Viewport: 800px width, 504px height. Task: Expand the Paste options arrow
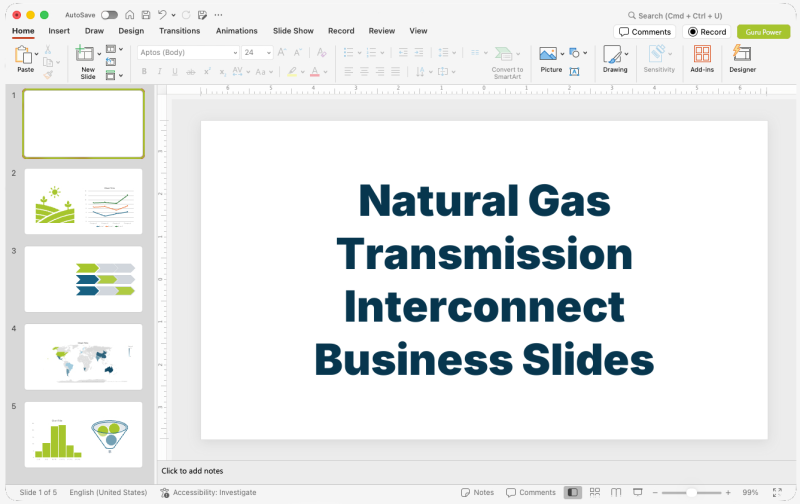tap(36, 54)
